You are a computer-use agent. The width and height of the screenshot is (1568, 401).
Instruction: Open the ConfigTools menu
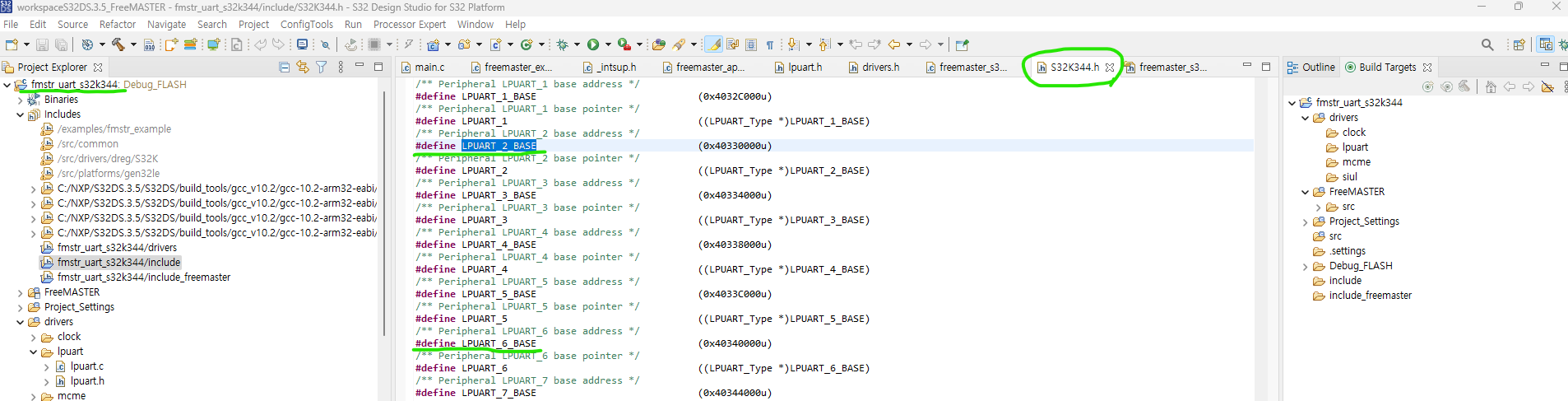pyautogui.click(x=307, y=24)
